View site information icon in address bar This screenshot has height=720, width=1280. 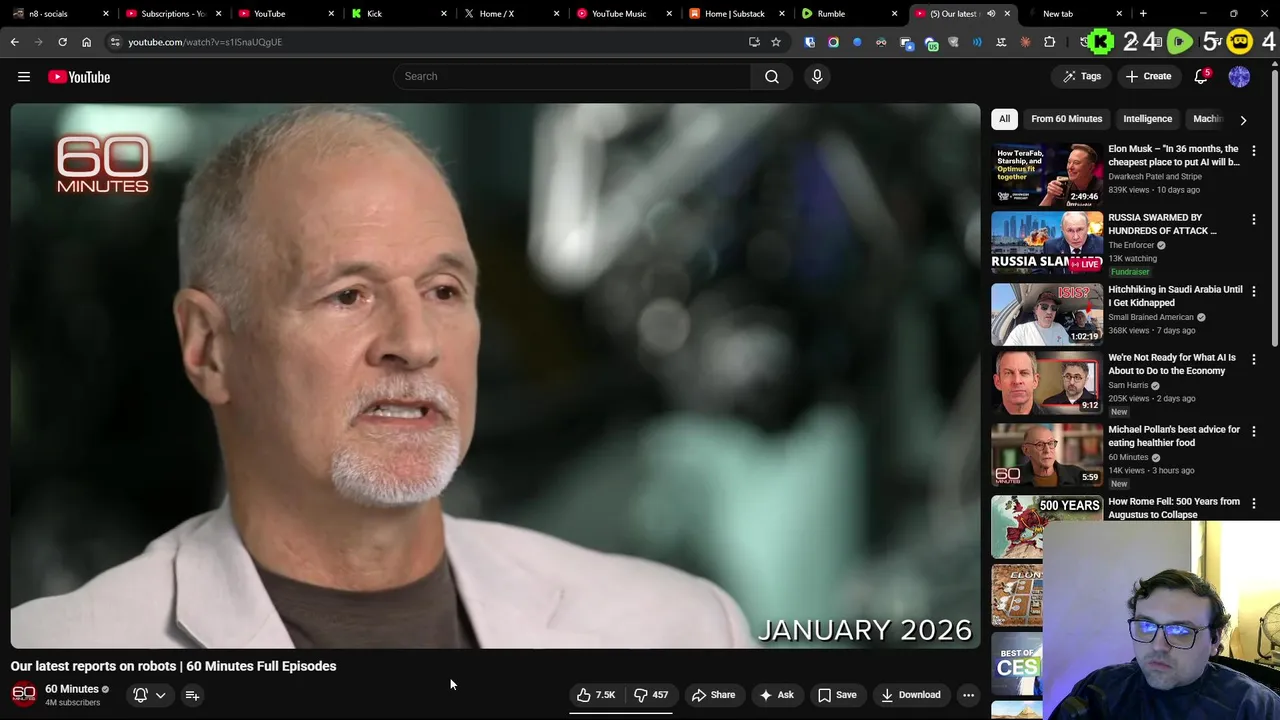[x=115, y=42]
